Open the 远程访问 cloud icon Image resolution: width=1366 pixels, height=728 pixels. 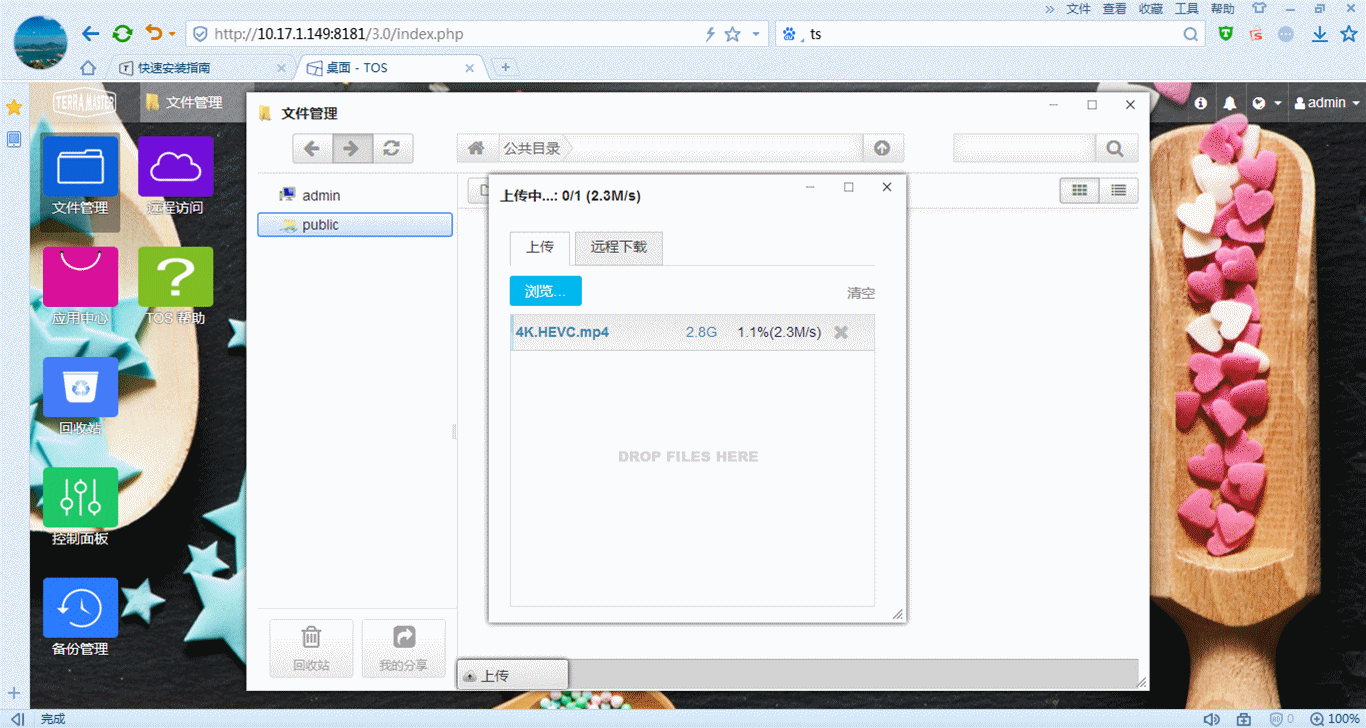[175, 166]
